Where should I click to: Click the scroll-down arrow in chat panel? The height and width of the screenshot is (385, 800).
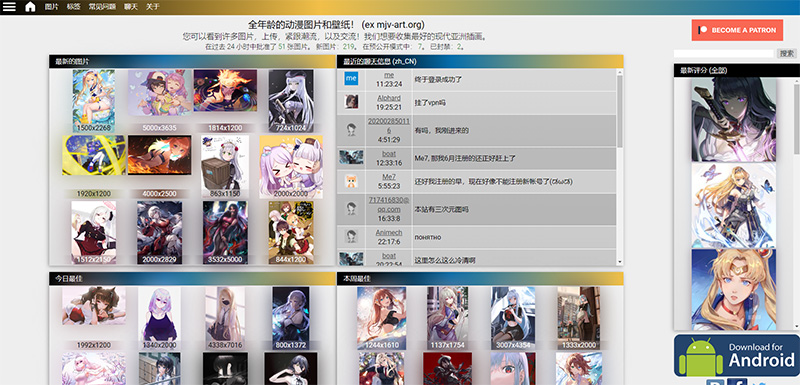tap(620, 262)
